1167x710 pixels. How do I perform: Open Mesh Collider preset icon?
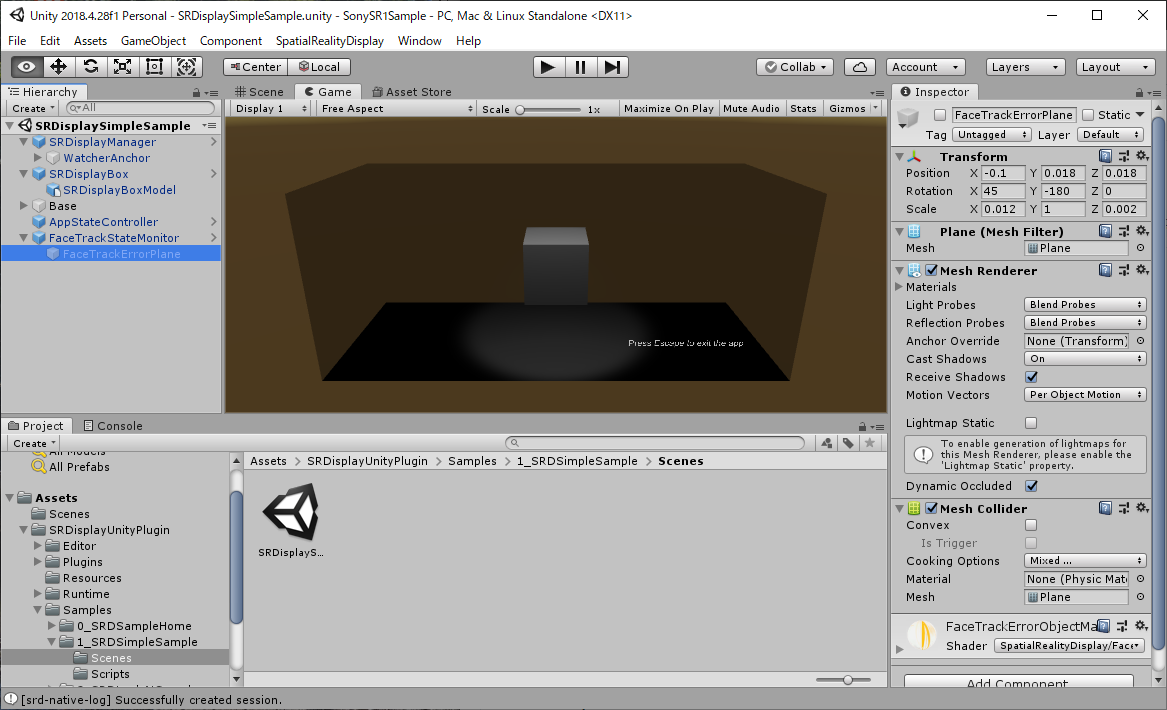click(1124, 508)
